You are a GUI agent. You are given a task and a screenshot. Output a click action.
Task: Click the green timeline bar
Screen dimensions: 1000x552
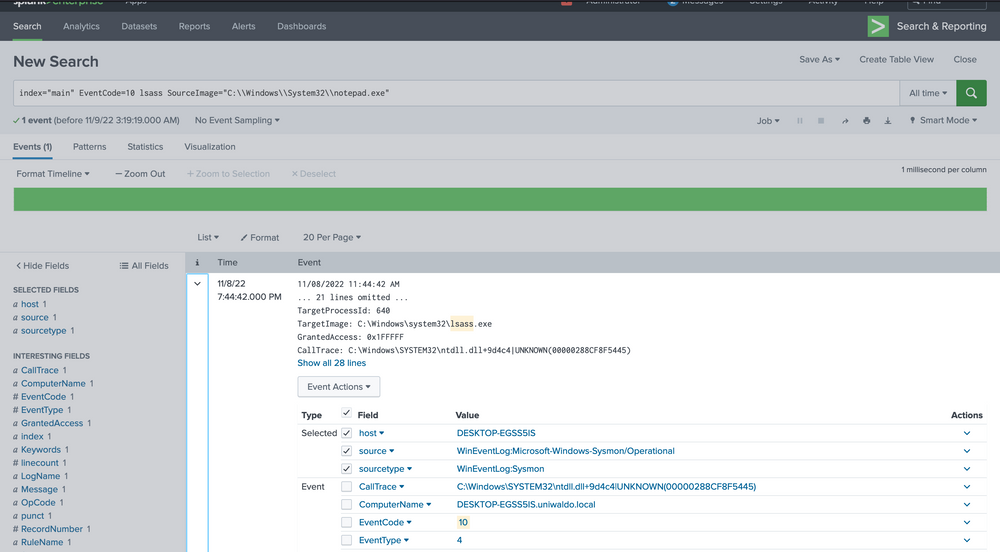(500, 199)
